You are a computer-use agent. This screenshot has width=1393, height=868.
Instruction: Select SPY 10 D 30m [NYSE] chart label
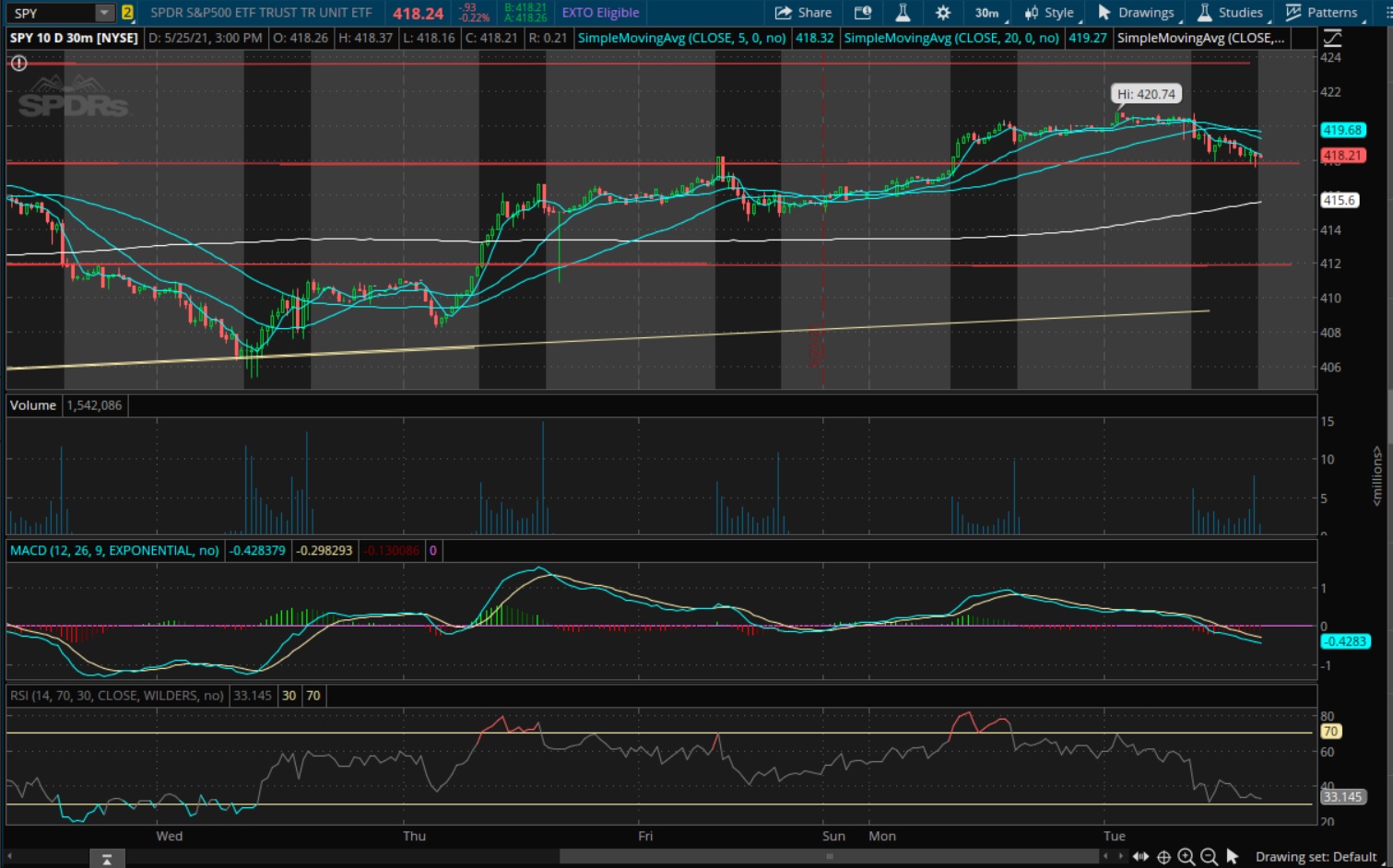click(74, 38)
